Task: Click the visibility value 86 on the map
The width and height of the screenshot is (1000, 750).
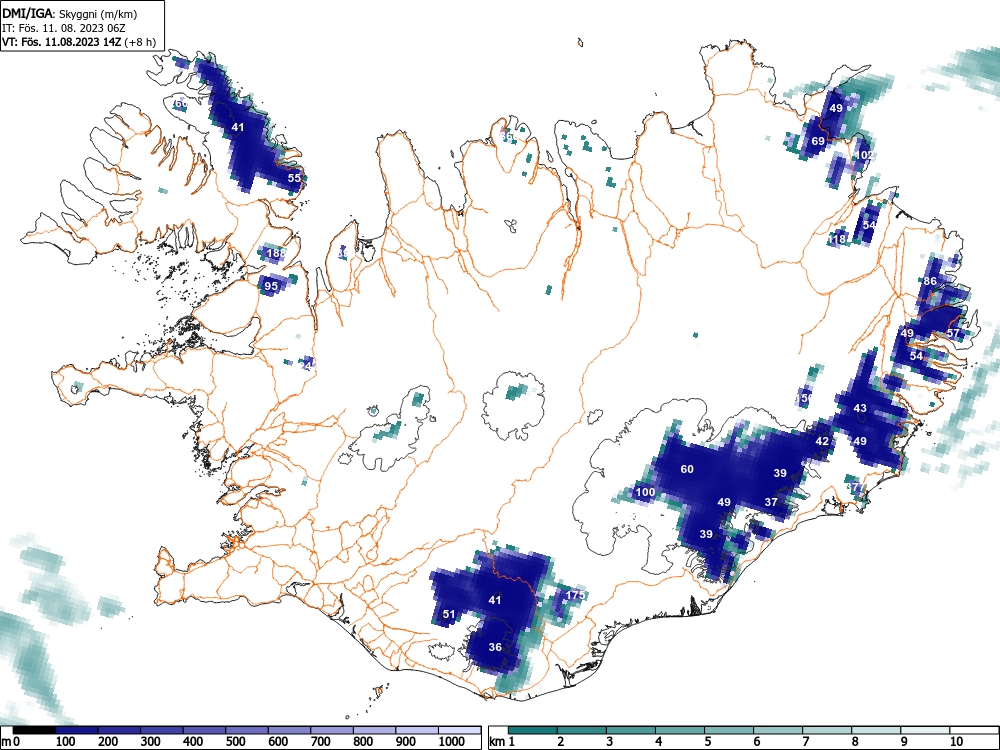Action: [930, 281]
